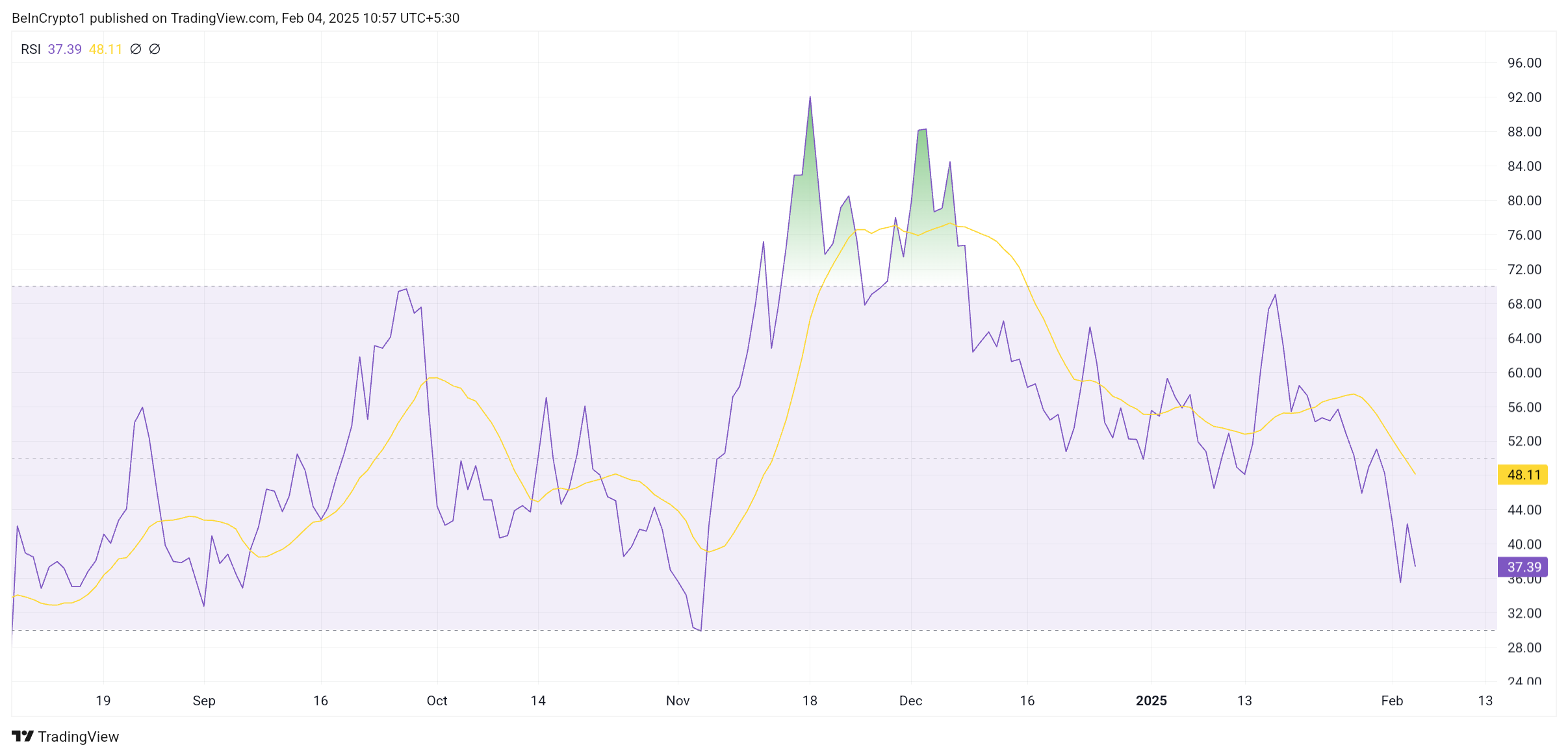Click the yellow 48.11 value in the legend
1568x756 pixels.
pyautogui.click(x=105, y=49)
